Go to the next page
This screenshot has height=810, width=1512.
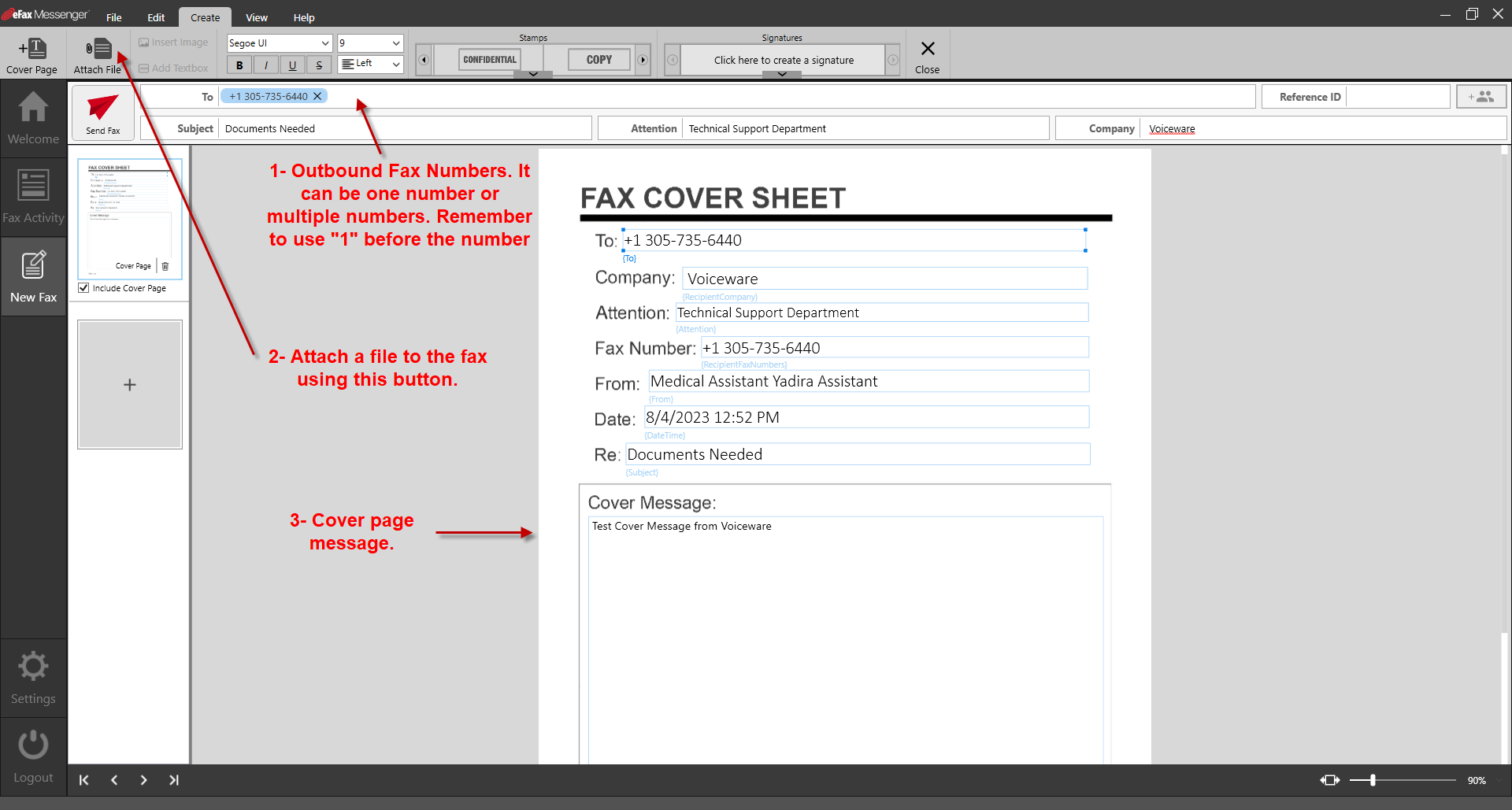pos(143,780)
